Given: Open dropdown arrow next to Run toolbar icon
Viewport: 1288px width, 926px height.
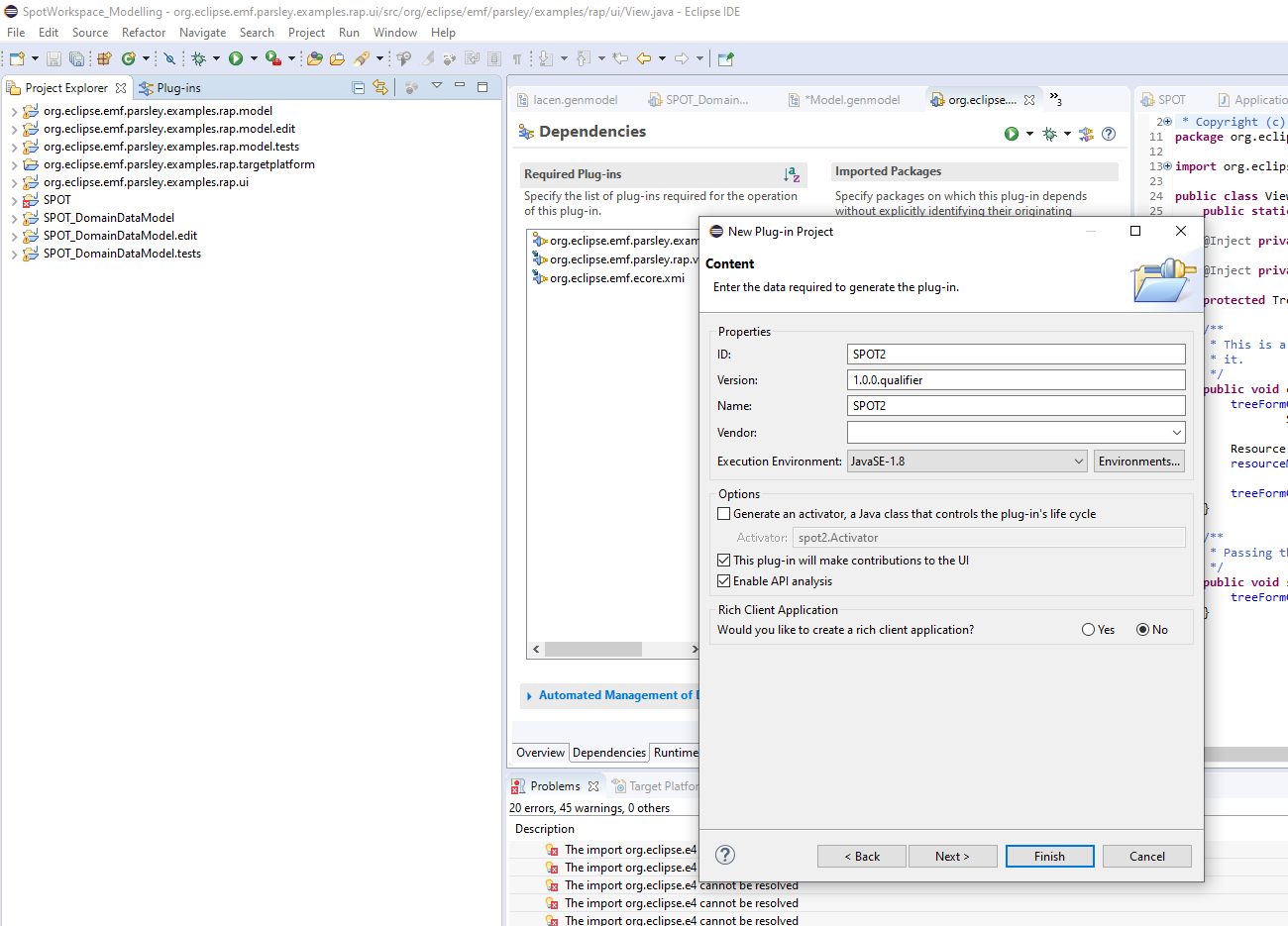Looking at the screenshot, I should (254, 58).
